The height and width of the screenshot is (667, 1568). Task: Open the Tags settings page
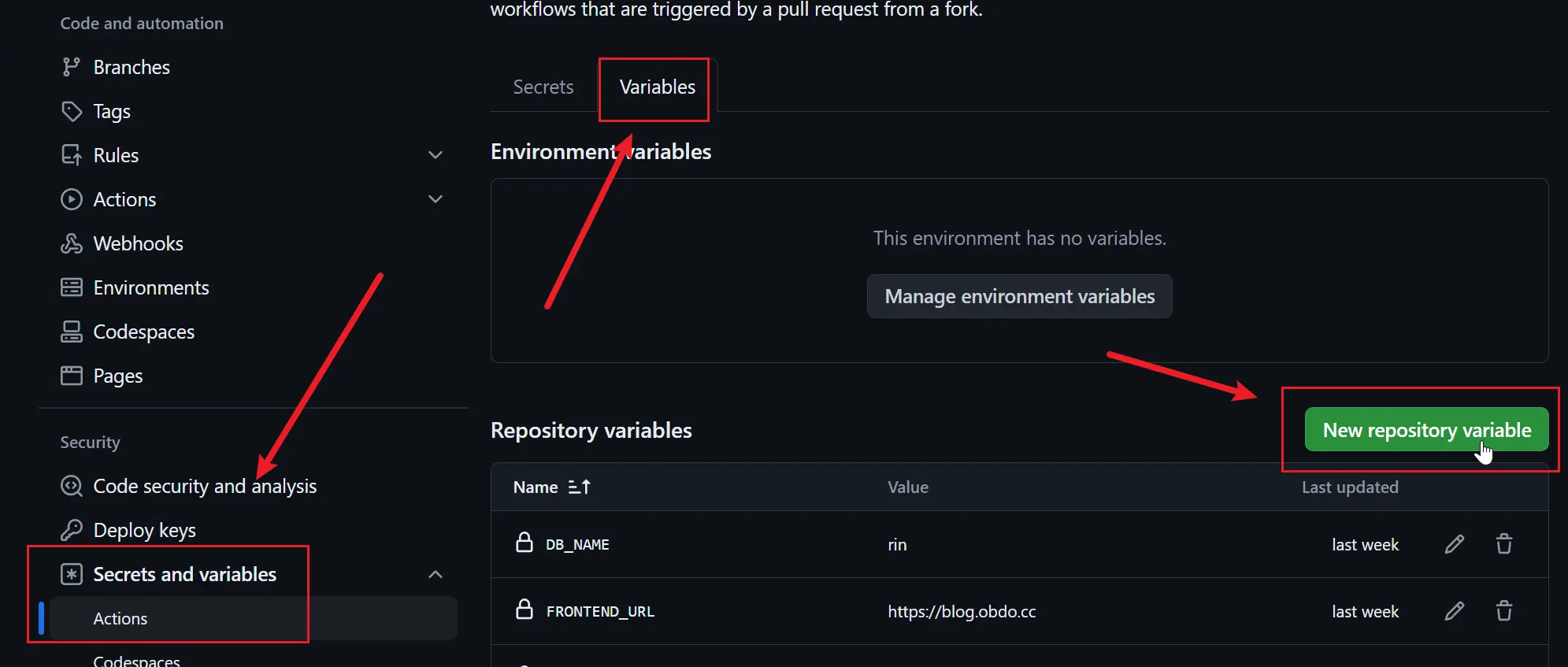pyautogui.click(x=111, y=112)
